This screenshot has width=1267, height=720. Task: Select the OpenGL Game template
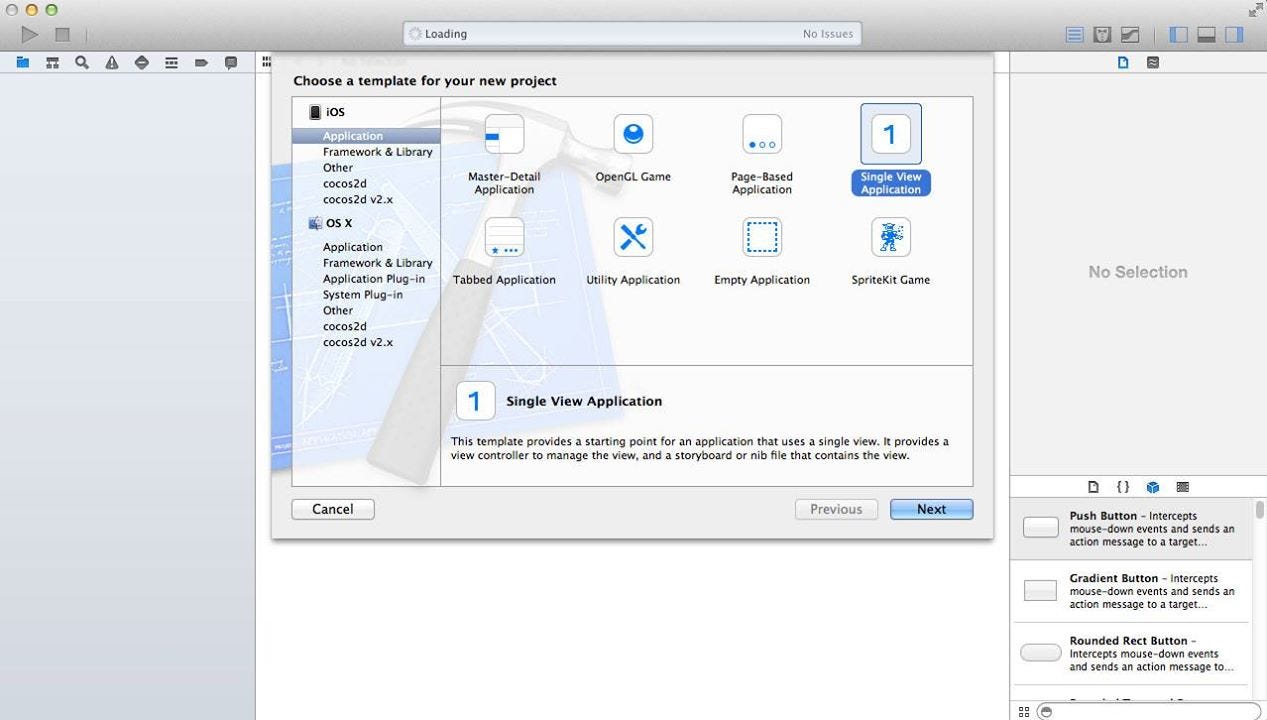(x=633, y=147)
